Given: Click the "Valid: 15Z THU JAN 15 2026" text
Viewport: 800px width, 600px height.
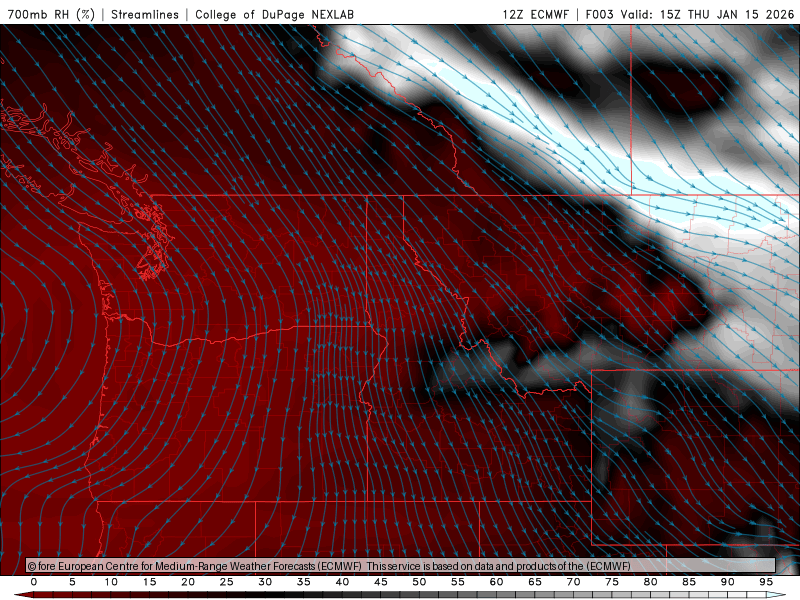Looking at the screenshot, I should coord(707,14).
